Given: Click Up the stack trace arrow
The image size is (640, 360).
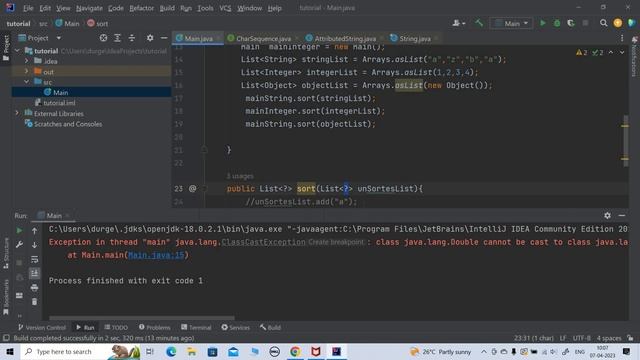Looking at the screenshot, I should [34, 231].
